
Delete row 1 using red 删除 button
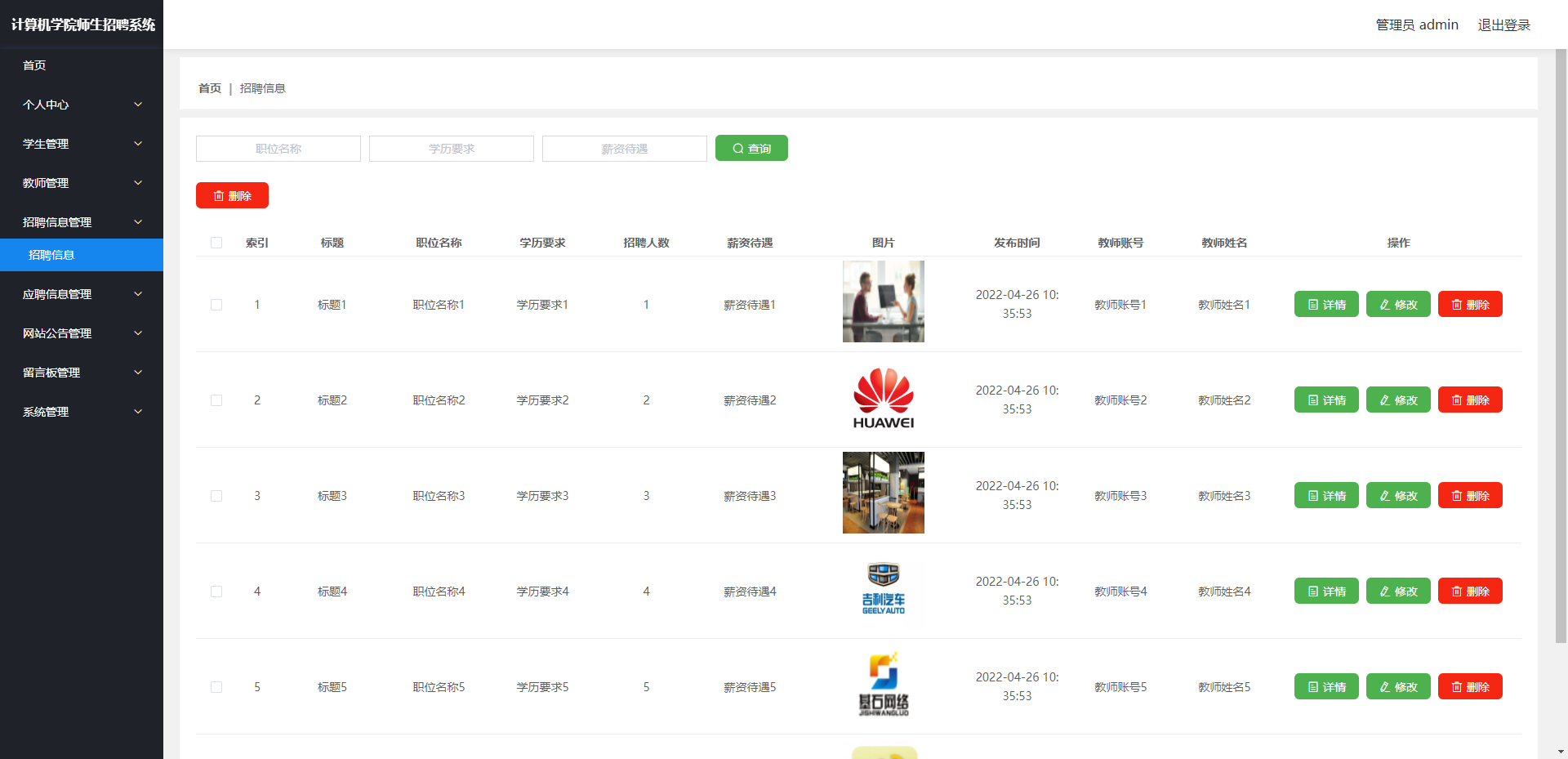(x=1469, y=304)
